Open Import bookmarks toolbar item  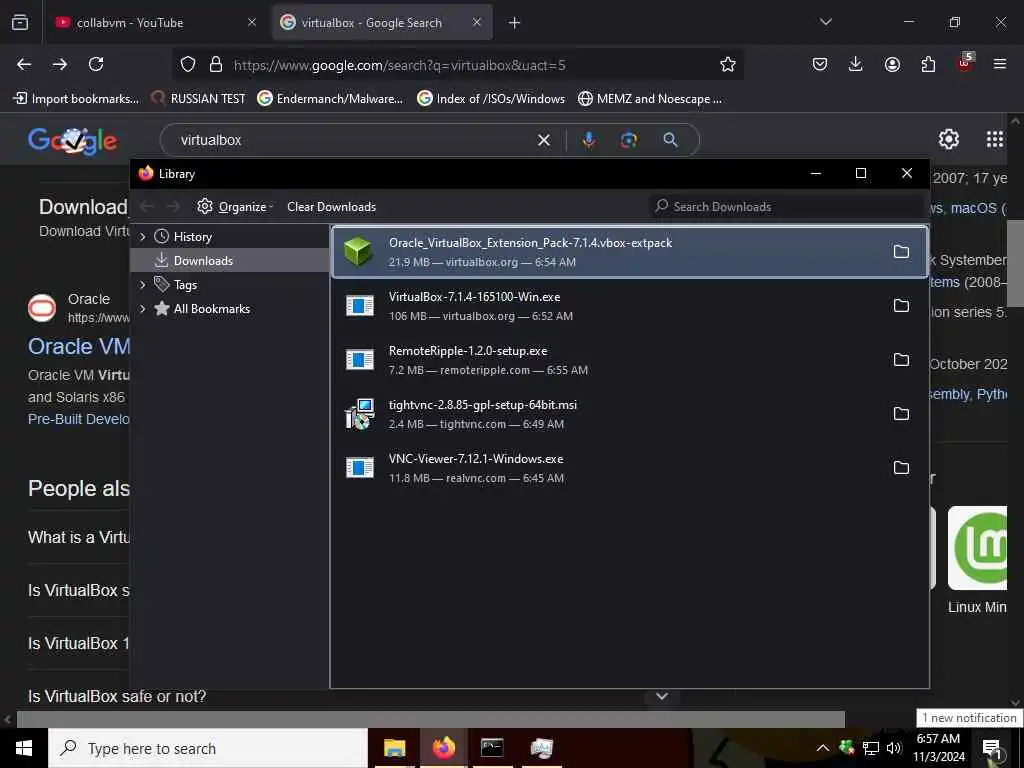point(76,99)
